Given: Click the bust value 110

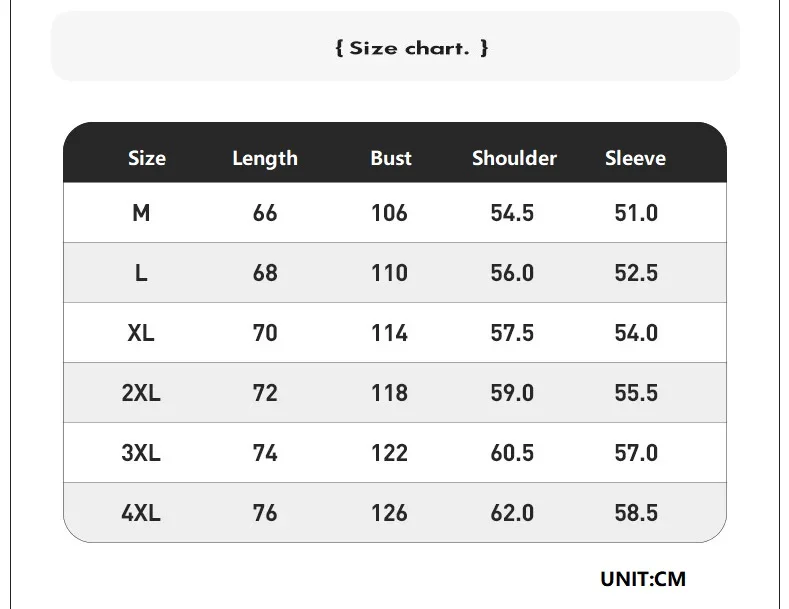Looking at the screenshot, I should 389,273.
